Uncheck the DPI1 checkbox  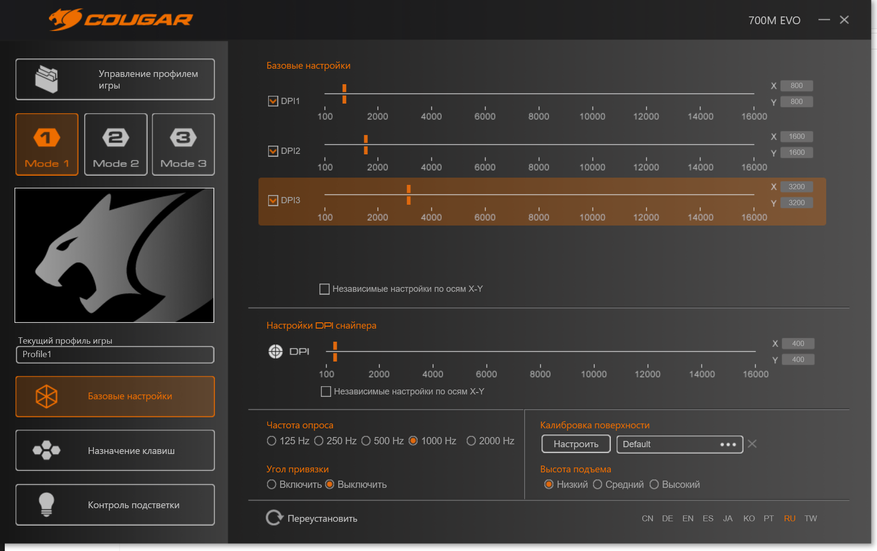pyautogui.click(x=273, y=101)
